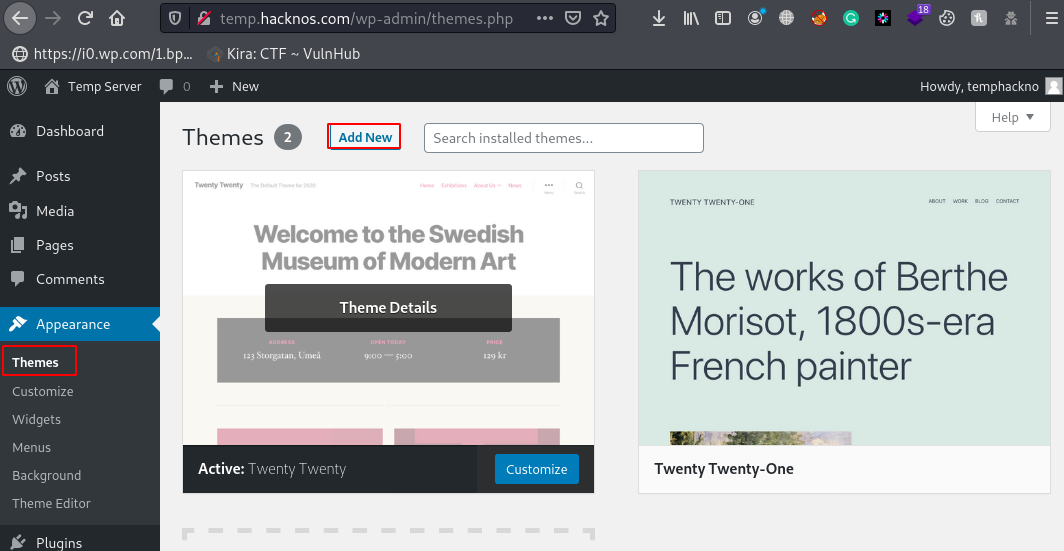The image size is (1064, 551).
Task: Click the Add New theme button
Action: click(365, 137)
